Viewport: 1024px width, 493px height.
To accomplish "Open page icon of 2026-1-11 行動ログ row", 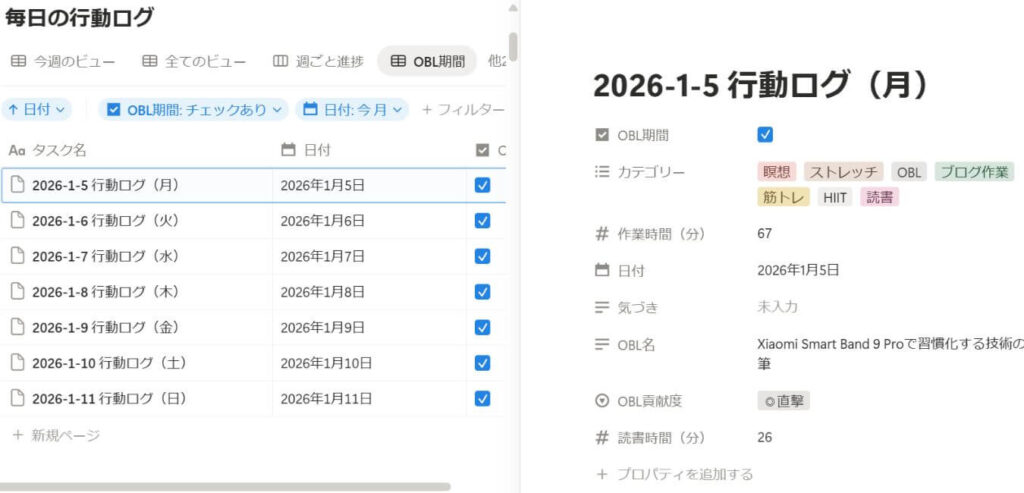I will point(18,398).
